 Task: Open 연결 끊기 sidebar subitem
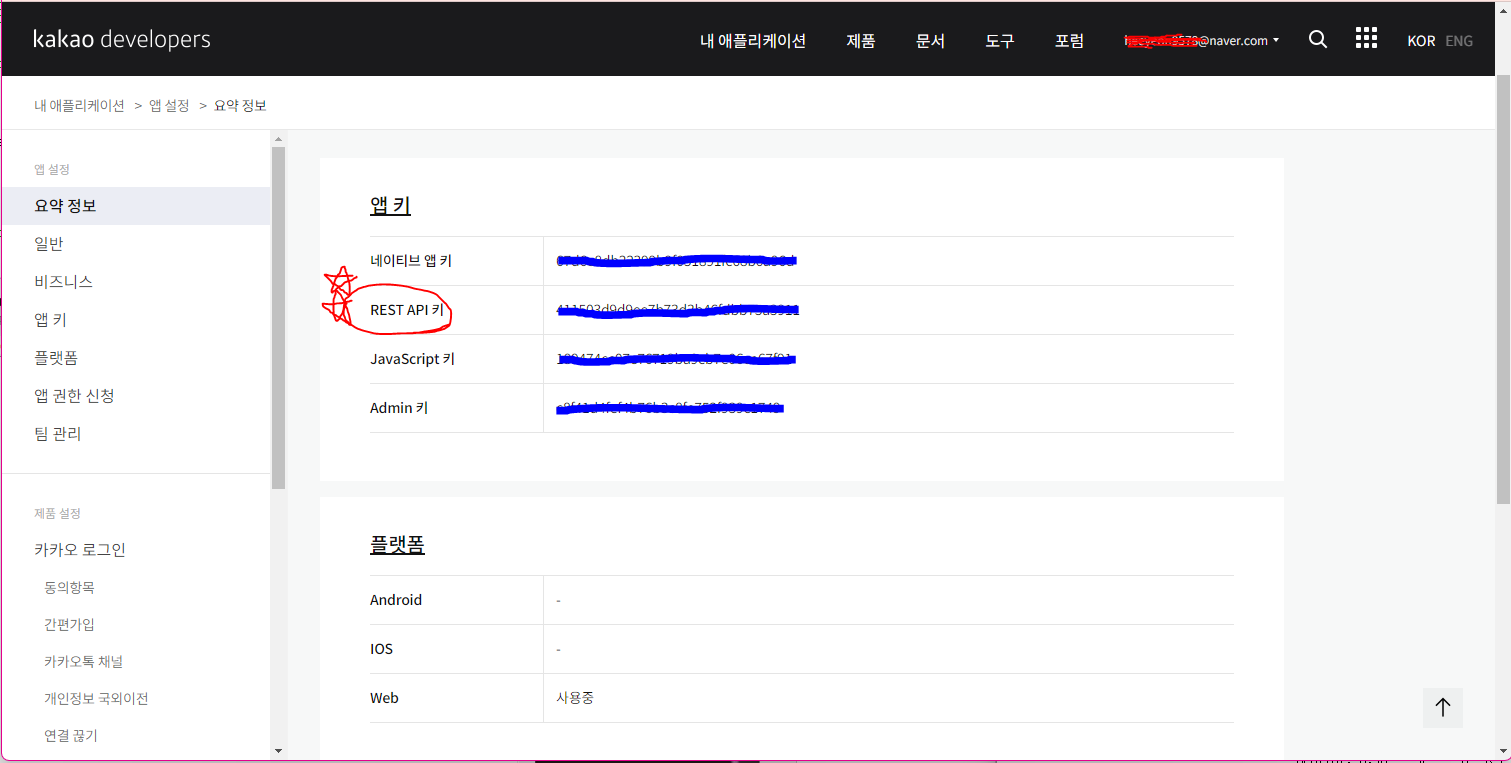coord(71,736)
